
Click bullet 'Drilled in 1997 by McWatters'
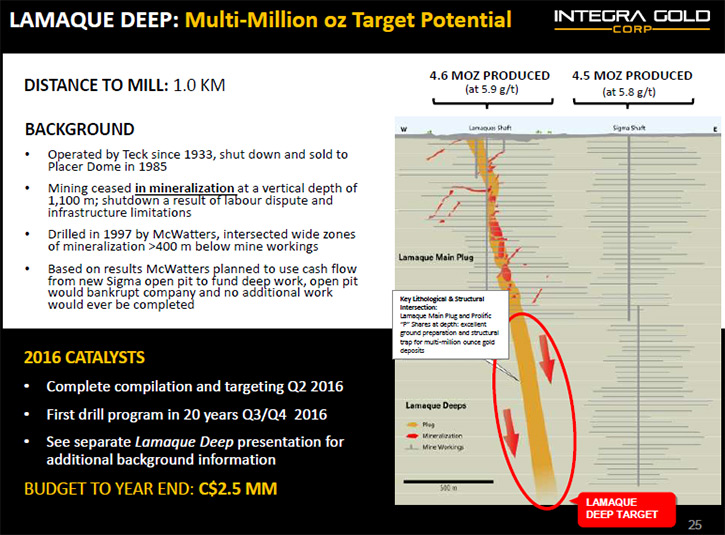[202, 240]
